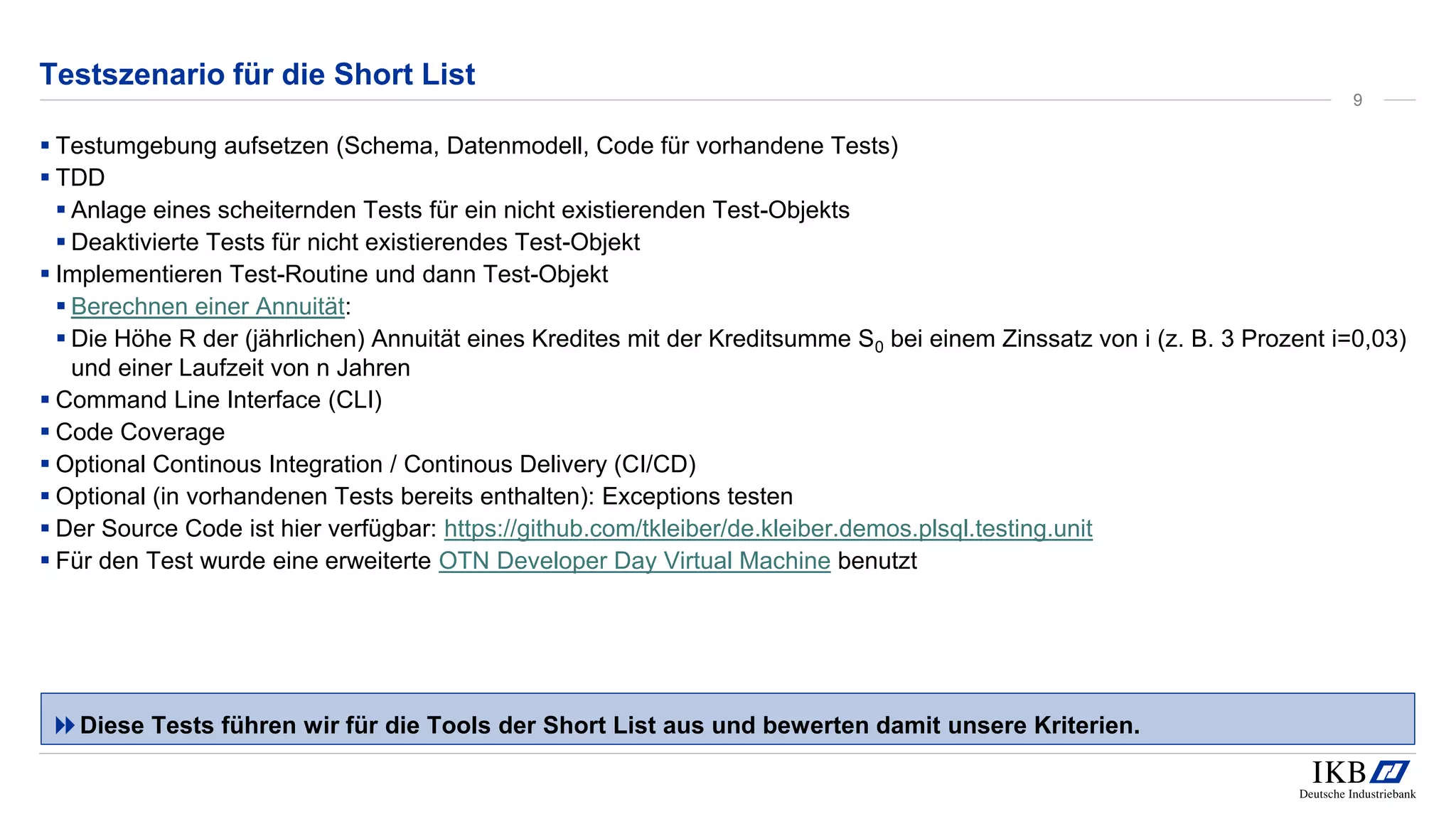Select the slide title Testszenario für die Short List

257,75
